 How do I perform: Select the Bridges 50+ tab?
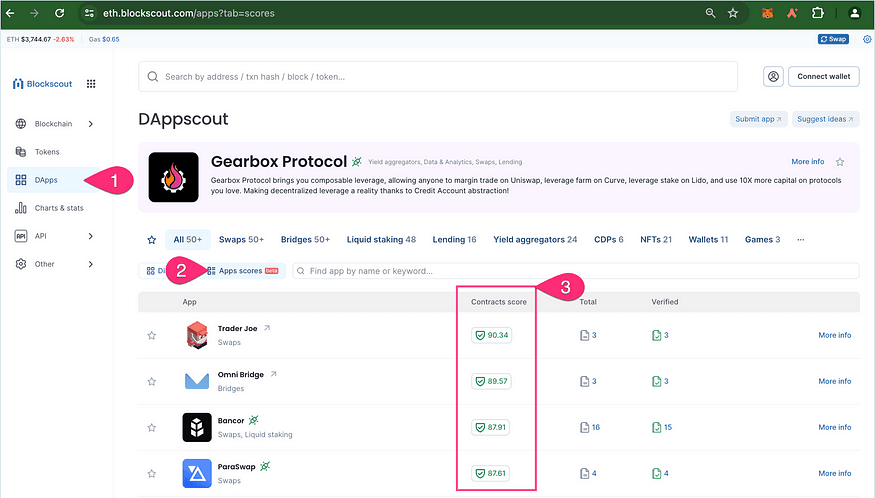[x=305, y=240]
